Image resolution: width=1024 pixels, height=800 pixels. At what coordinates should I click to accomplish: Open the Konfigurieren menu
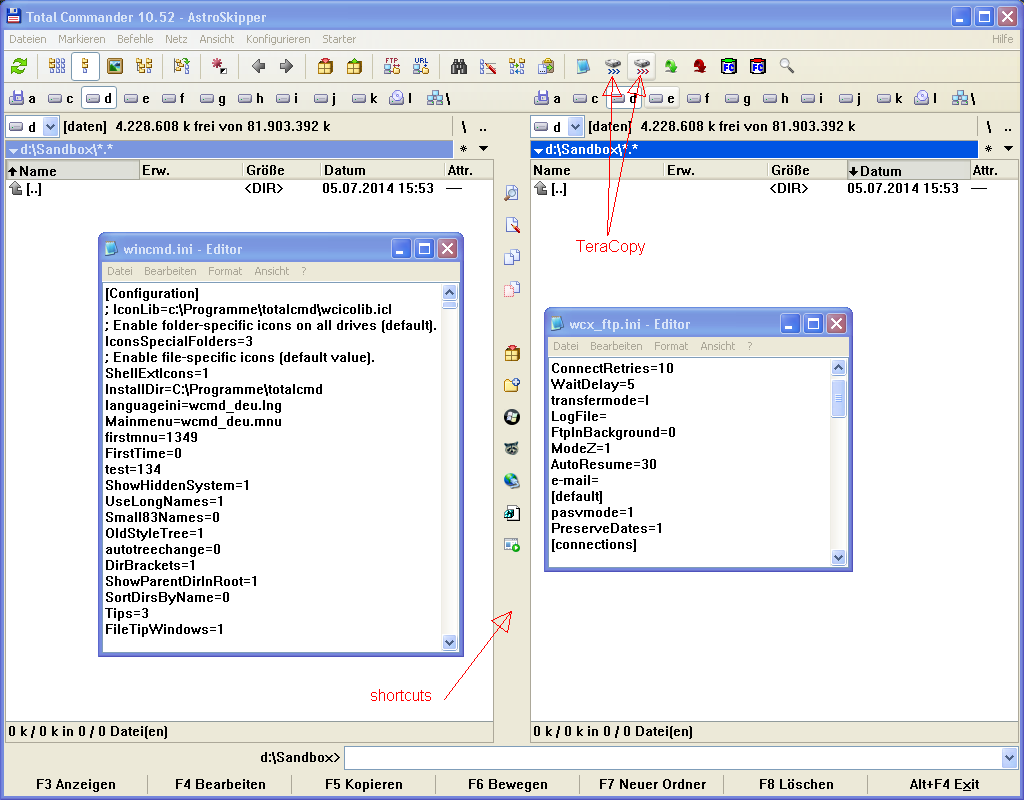point(278,39)
